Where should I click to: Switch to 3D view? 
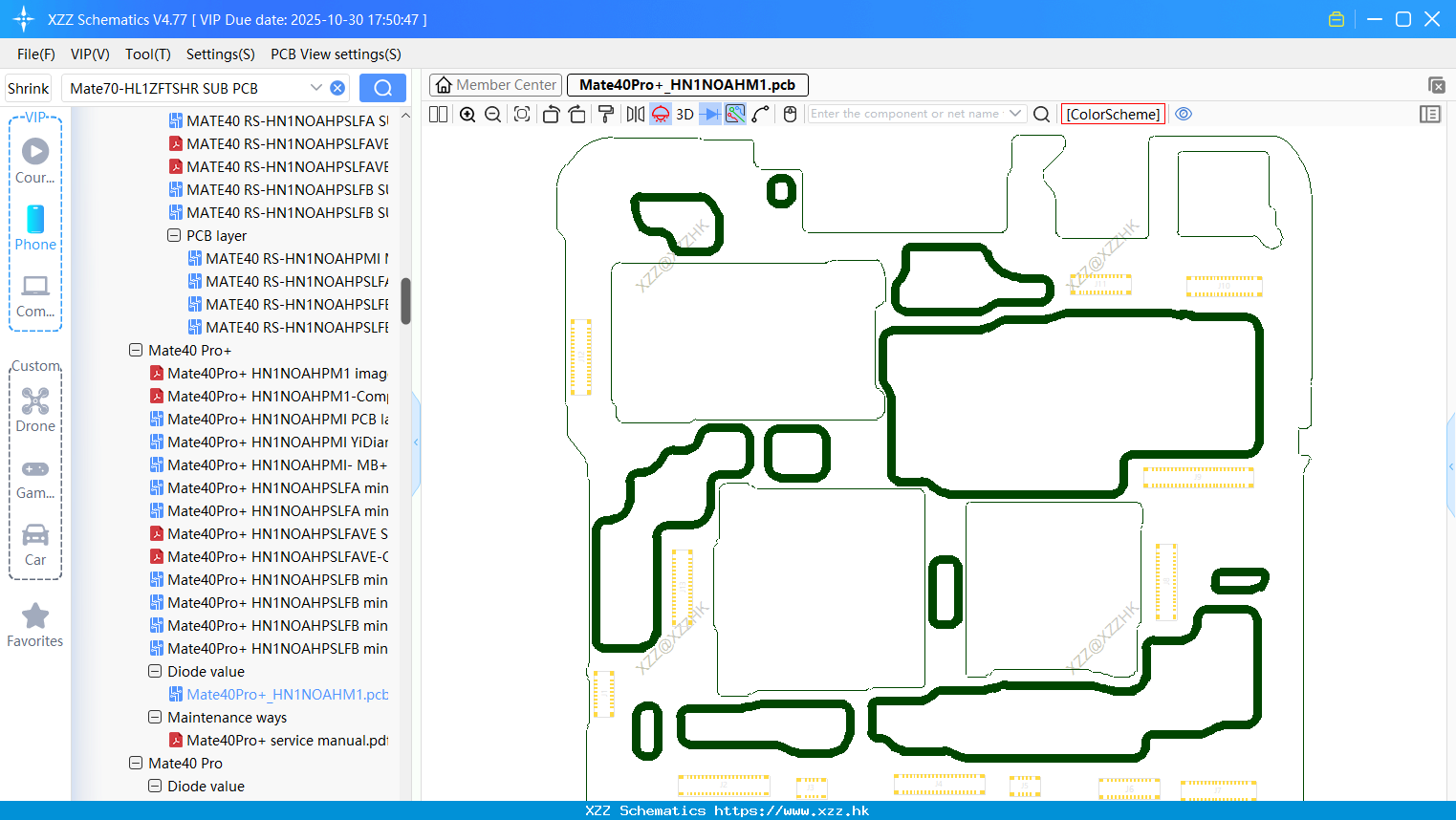(x=685, y=114)
